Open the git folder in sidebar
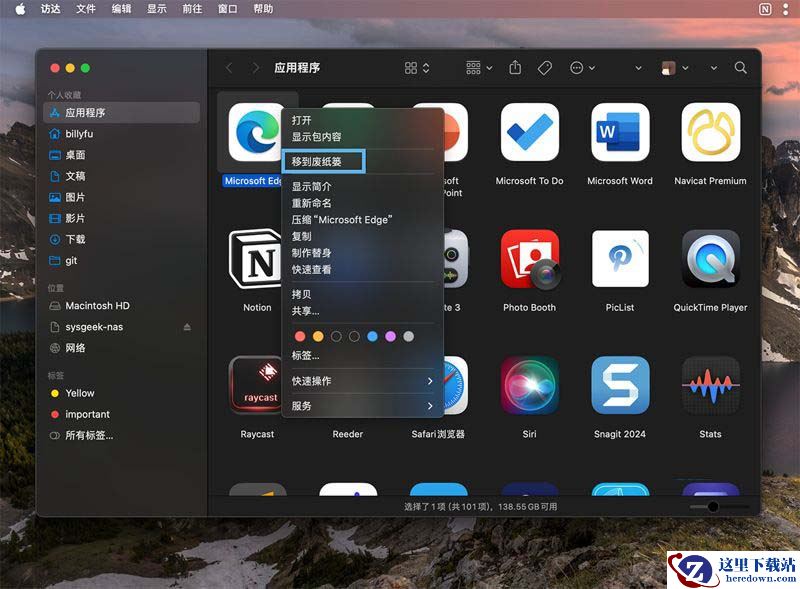The height and width of the screenshot is (589, 800). 121,261
